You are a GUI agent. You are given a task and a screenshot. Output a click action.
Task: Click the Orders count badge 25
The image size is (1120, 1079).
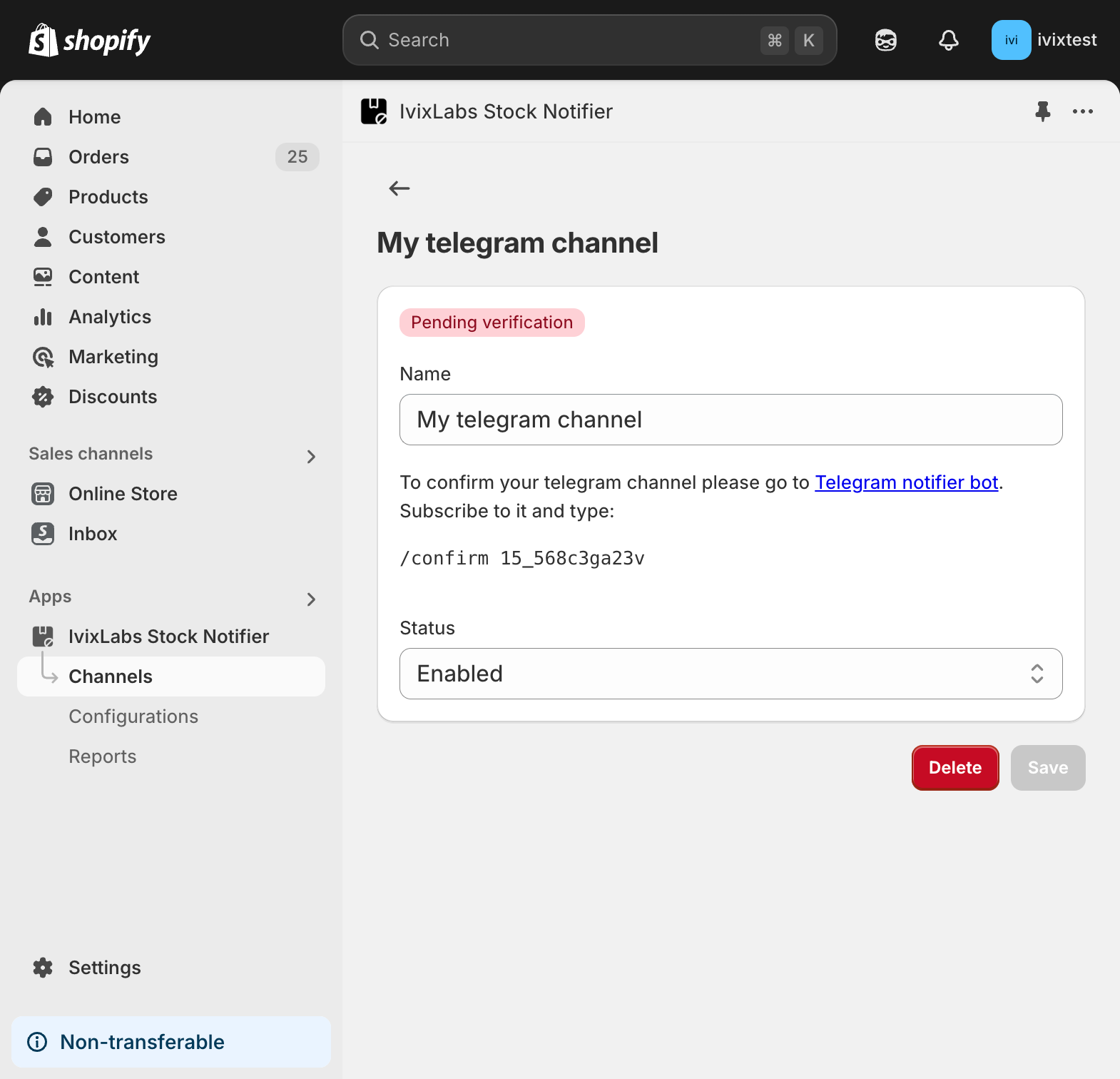(x=297, y=157)
